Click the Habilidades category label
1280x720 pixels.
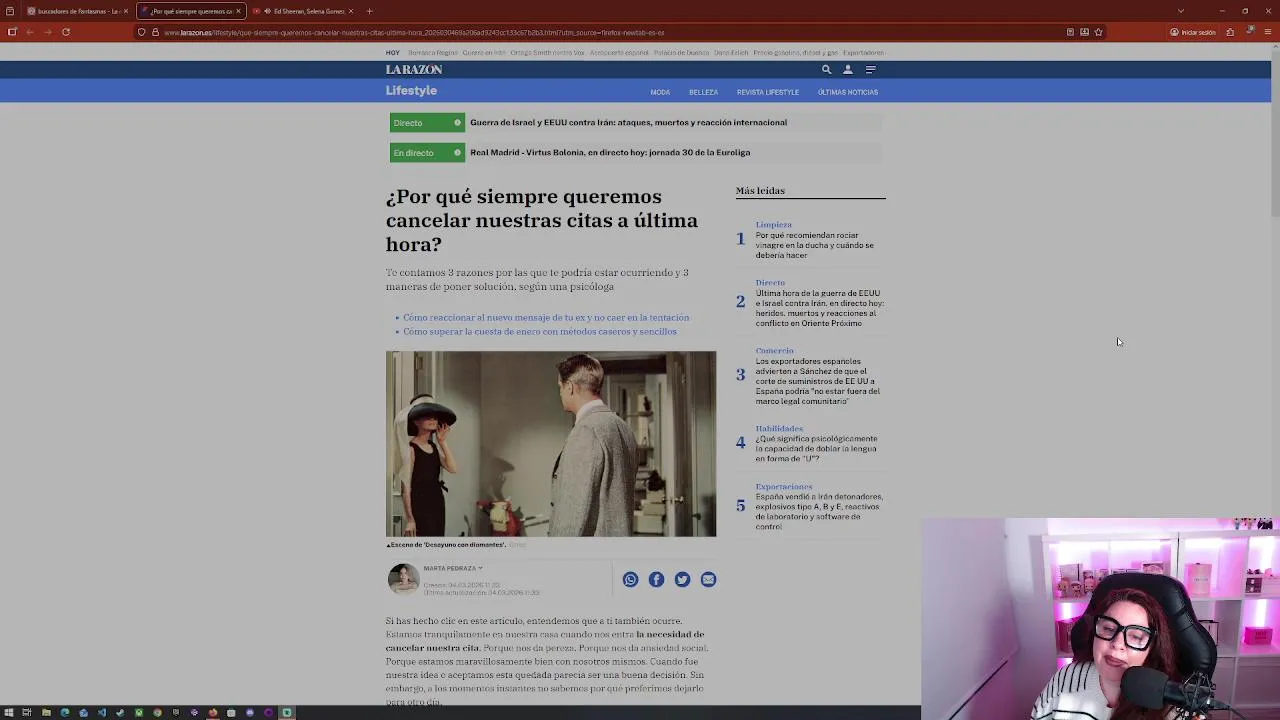click(x=779, y=428)
